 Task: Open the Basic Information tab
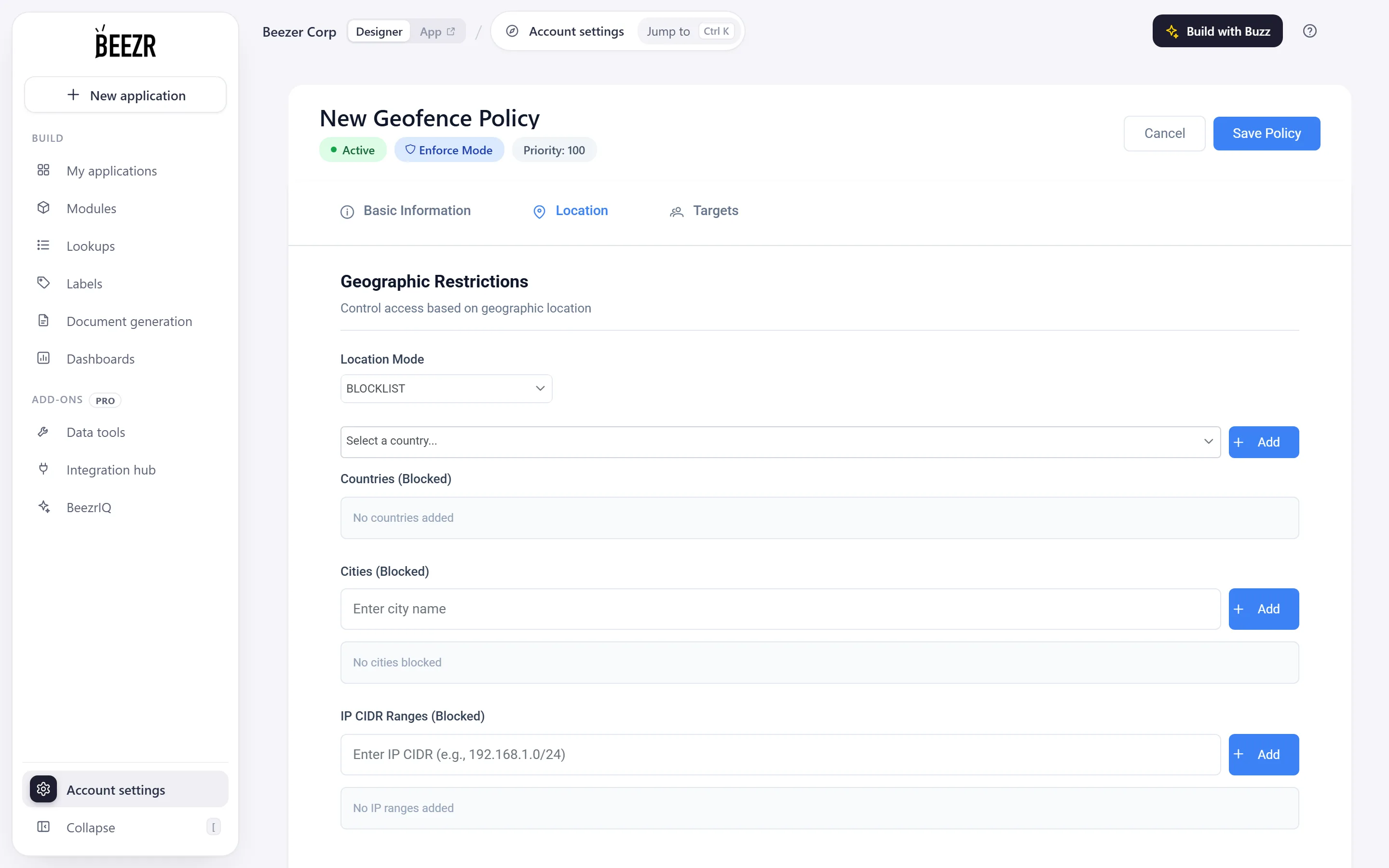[x=405, y=211]
